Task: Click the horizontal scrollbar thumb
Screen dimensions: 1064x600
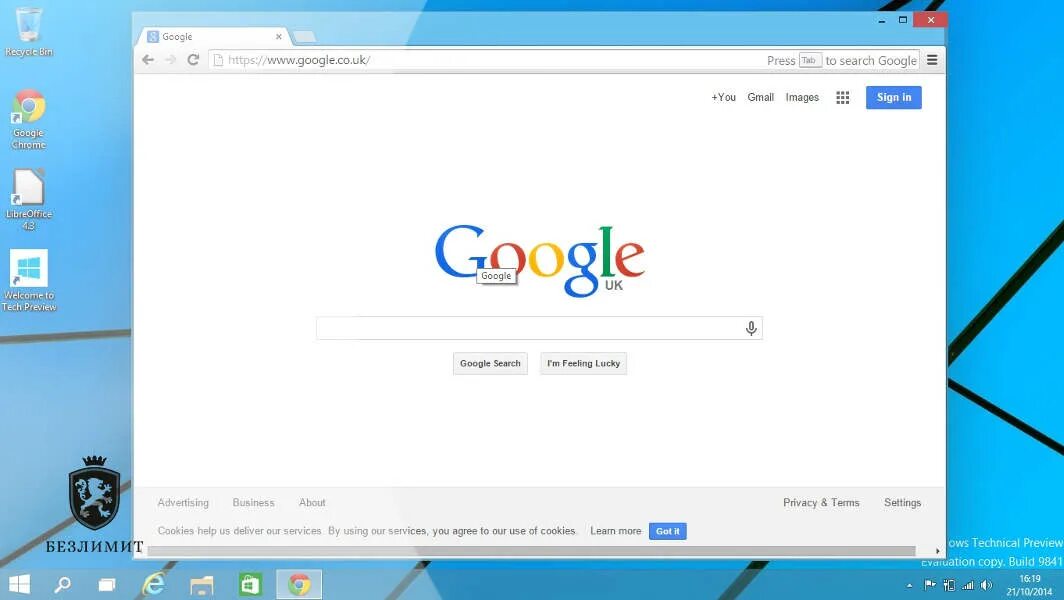Action: click(531, 551)
